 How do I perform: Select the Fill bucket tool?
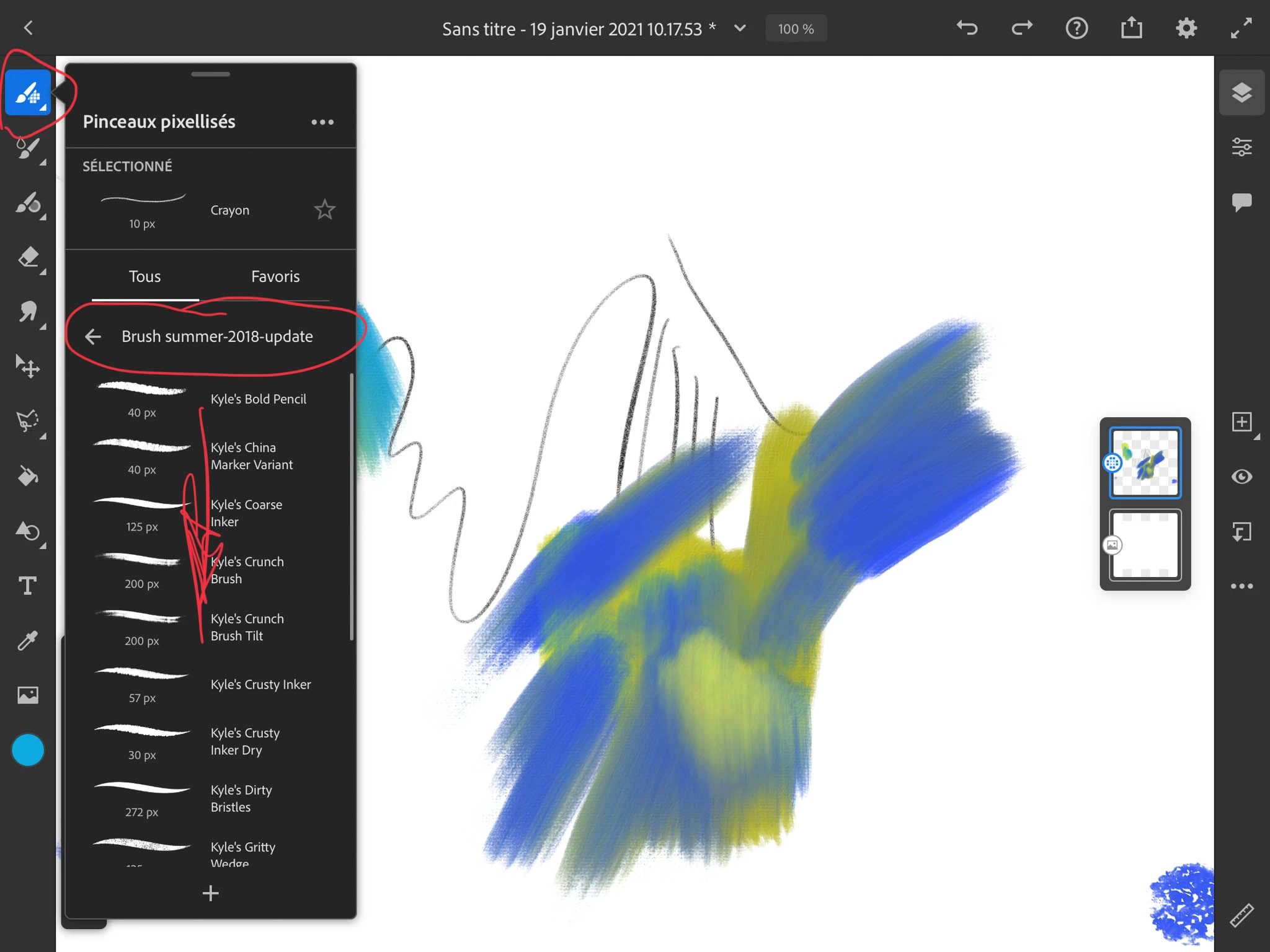[28, 476]
